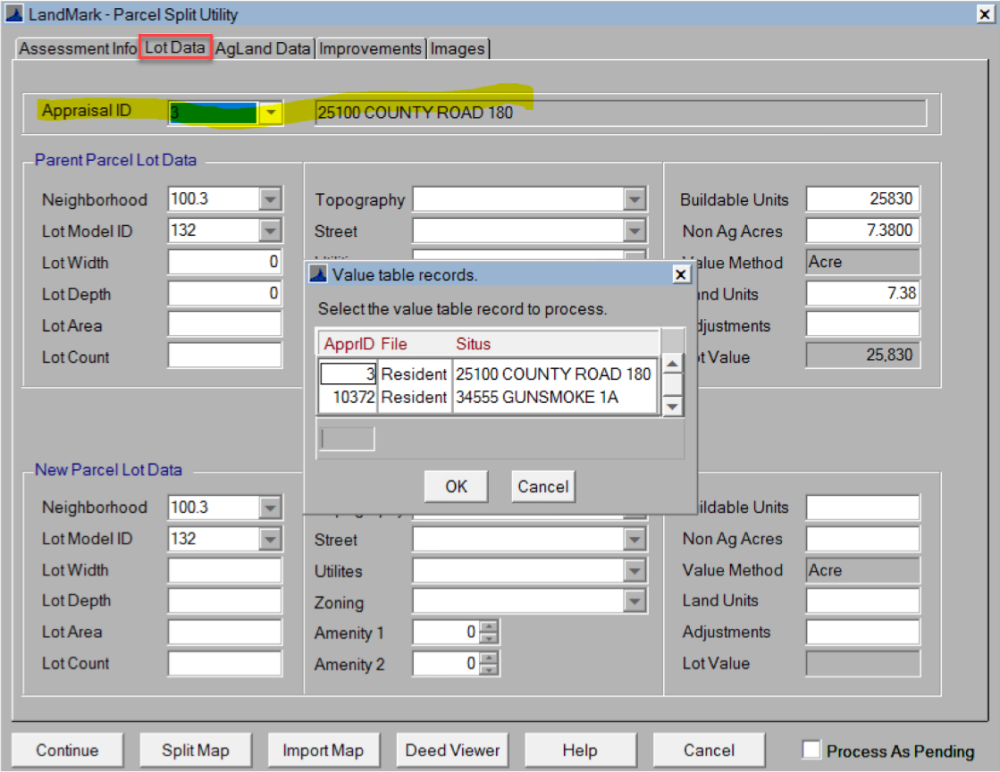Open the Split Map button

point(195,750)
